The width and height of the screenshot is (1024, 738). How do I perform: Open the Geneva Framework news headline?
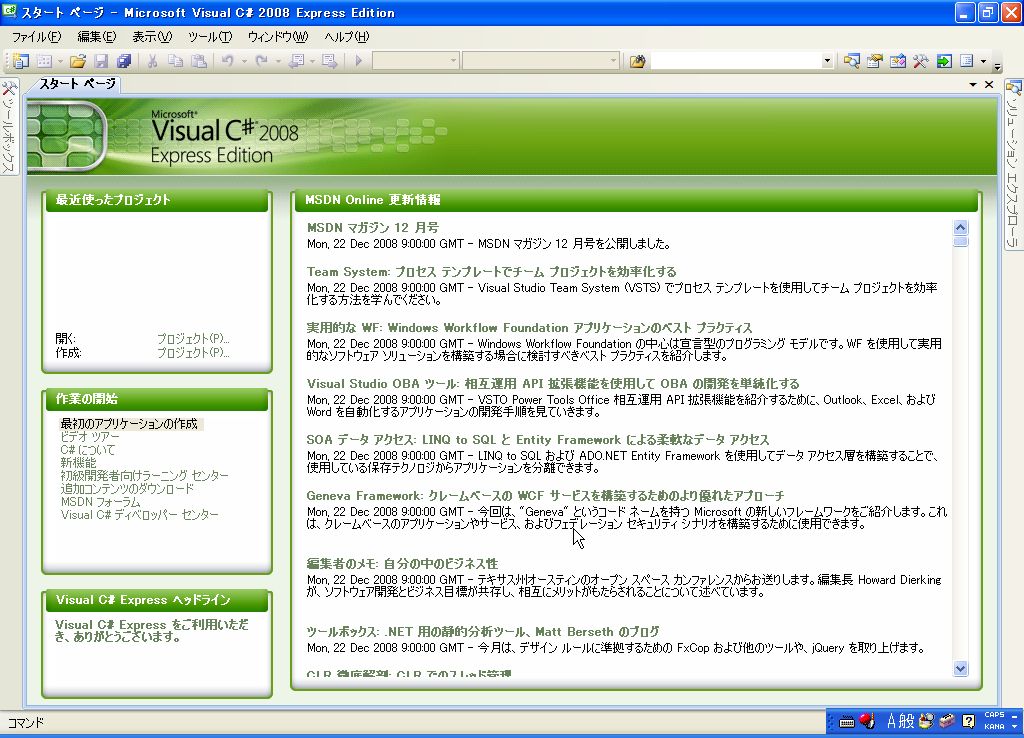pyautogui.click(x=545, y=496)
